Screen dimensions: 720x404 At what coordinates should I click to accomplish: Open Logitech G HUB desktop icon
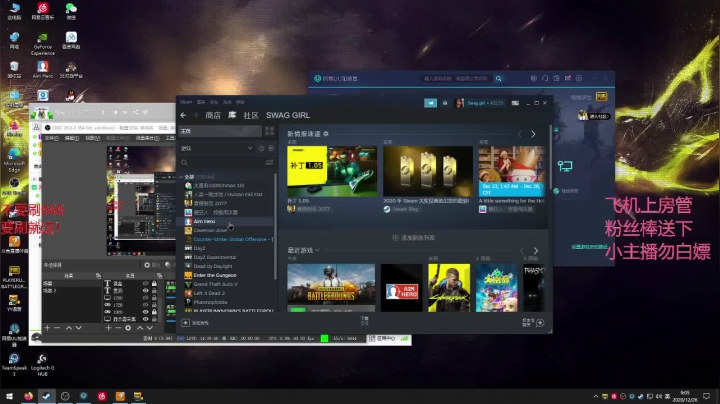point(42,365)
